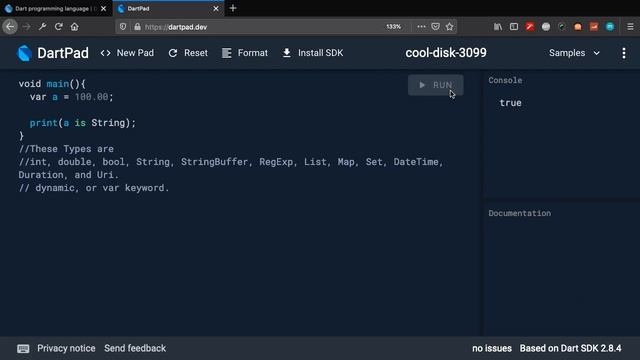The height and width of the screenshot is (360, 640).
Task: Click the cool-disk-3099 pad title
Action: pyautogui.click(x=446, y=53)
